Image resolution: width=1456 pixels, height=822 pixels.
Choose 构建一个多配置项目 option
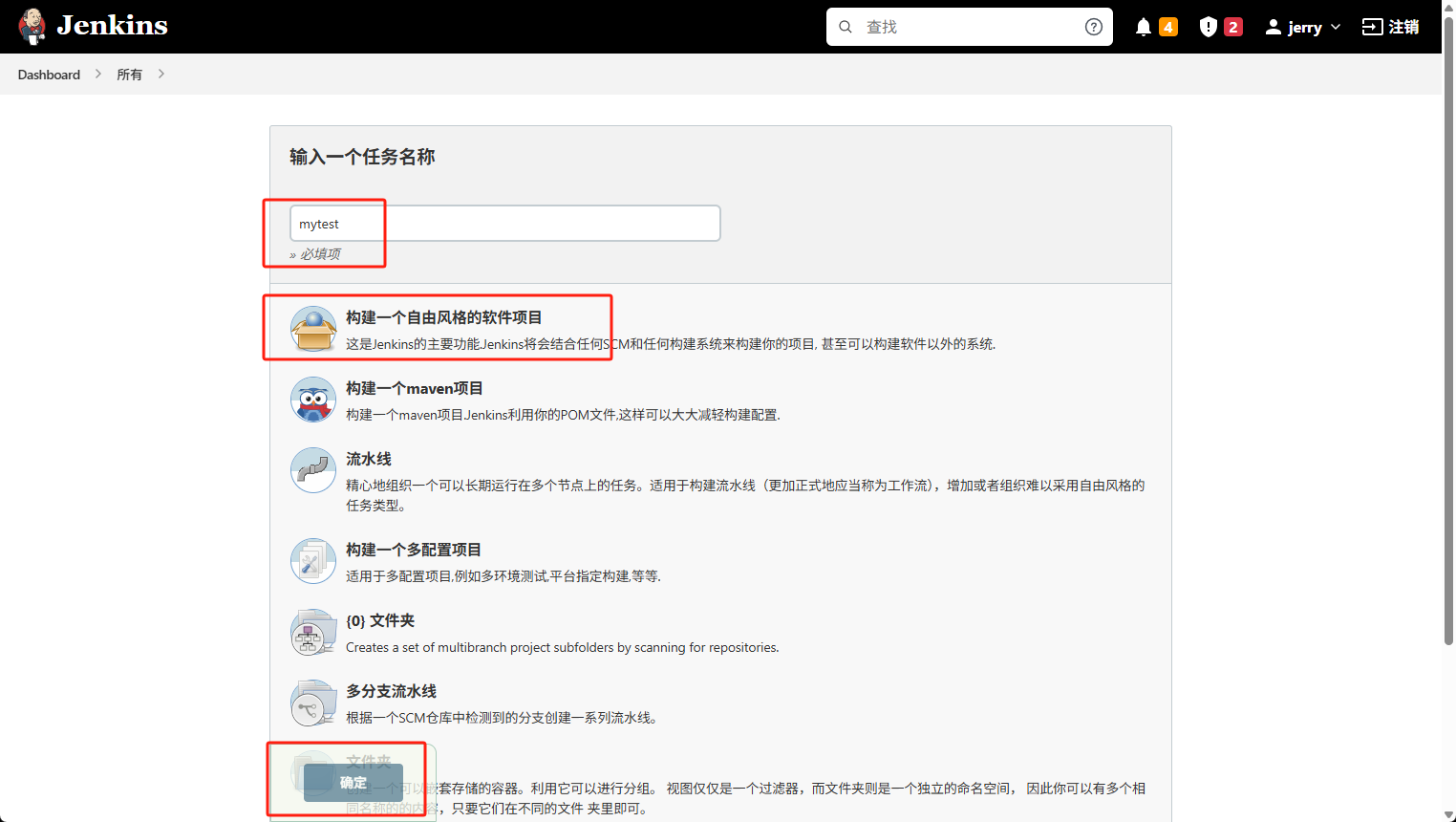pos(414,550)
